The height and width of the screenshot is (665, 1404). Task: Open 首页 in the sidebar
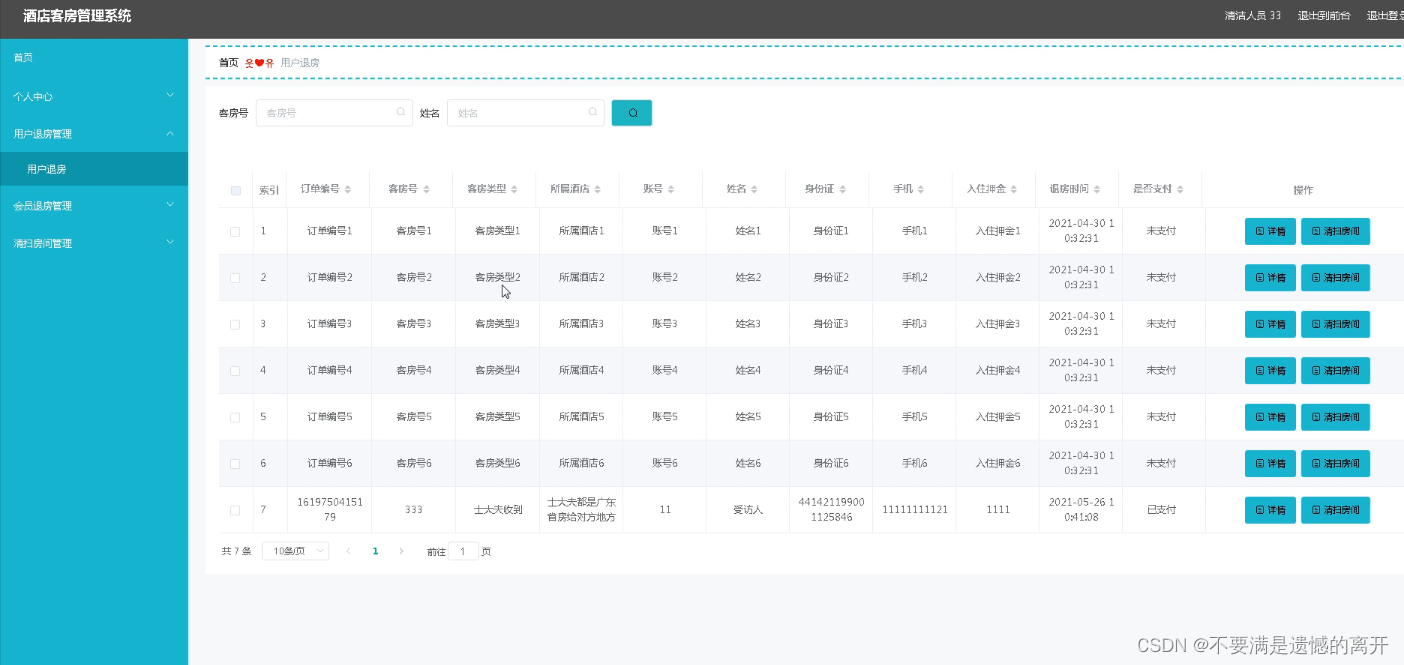94,58
